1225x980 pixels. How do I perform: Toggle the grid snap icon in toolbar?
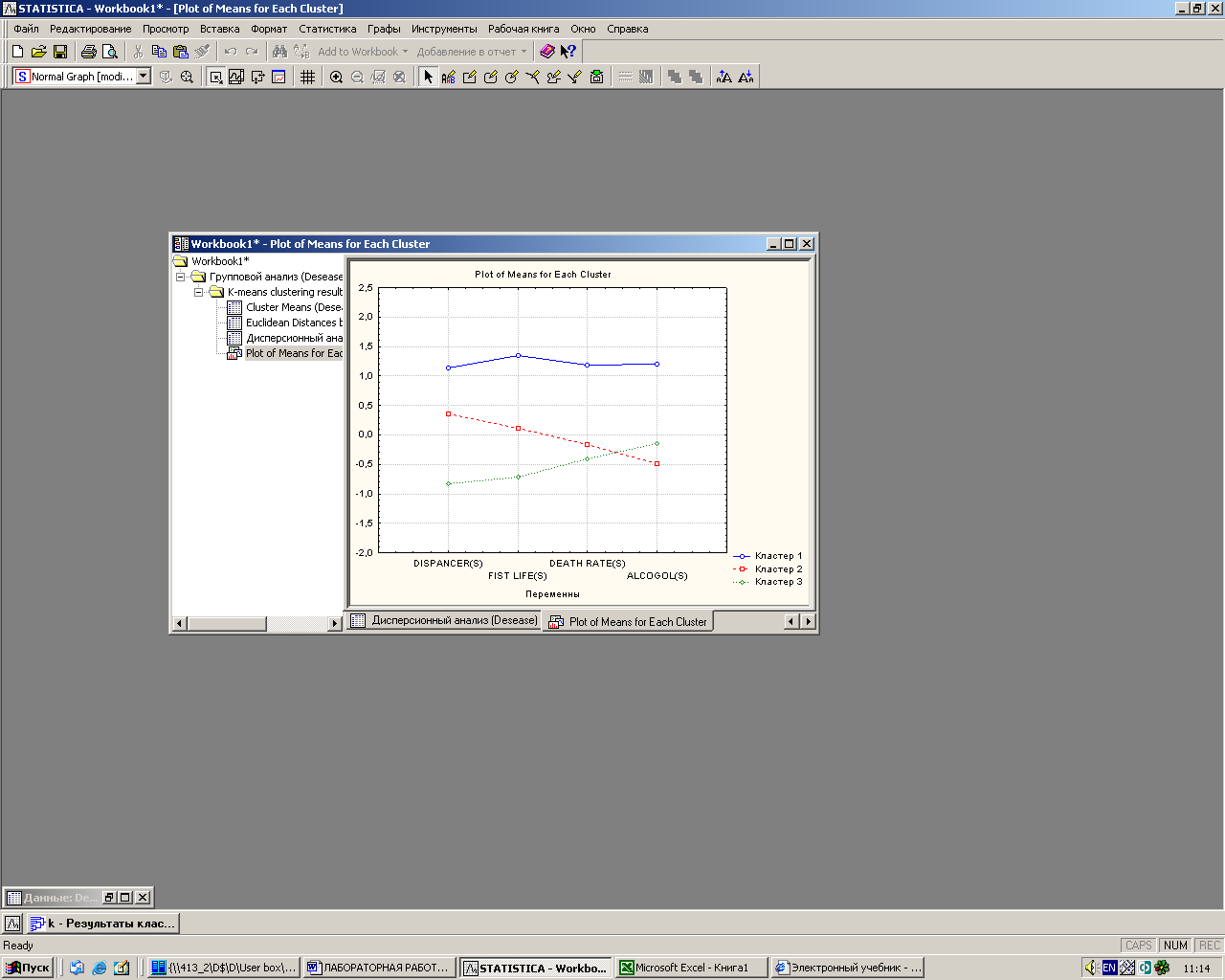click(307, 77)
